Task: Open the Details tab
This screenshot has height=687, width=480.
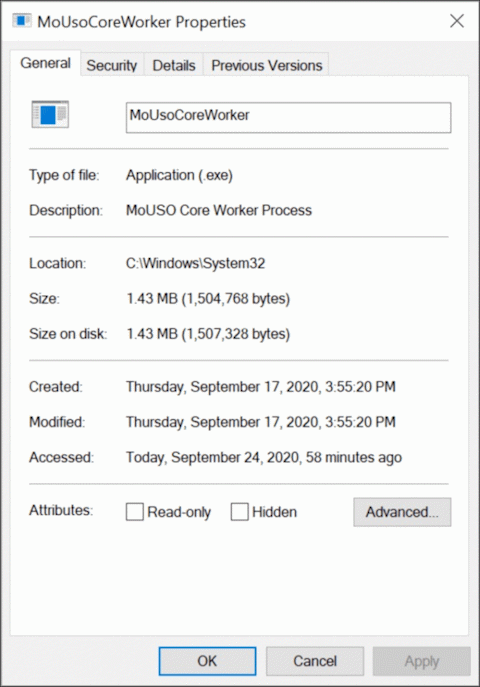Action: (x=174, y=65)
